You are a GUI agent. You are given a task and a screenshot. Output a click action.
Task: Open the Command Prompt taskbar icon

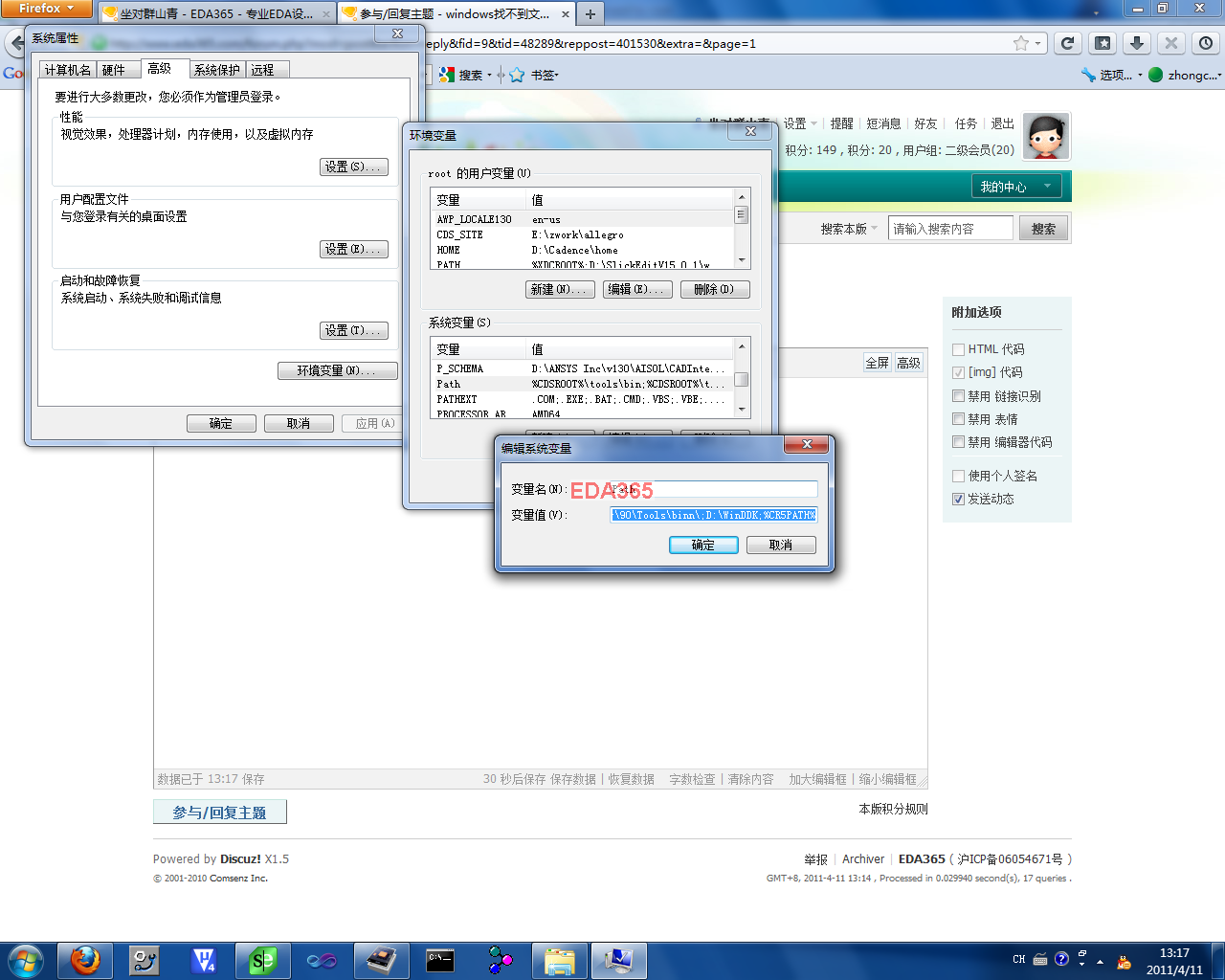440,960
